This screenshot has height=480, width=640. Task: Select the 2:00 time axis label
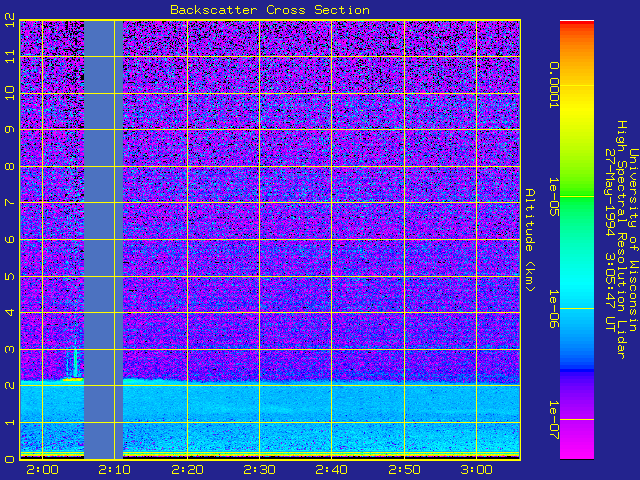click(x=42, y=470)
